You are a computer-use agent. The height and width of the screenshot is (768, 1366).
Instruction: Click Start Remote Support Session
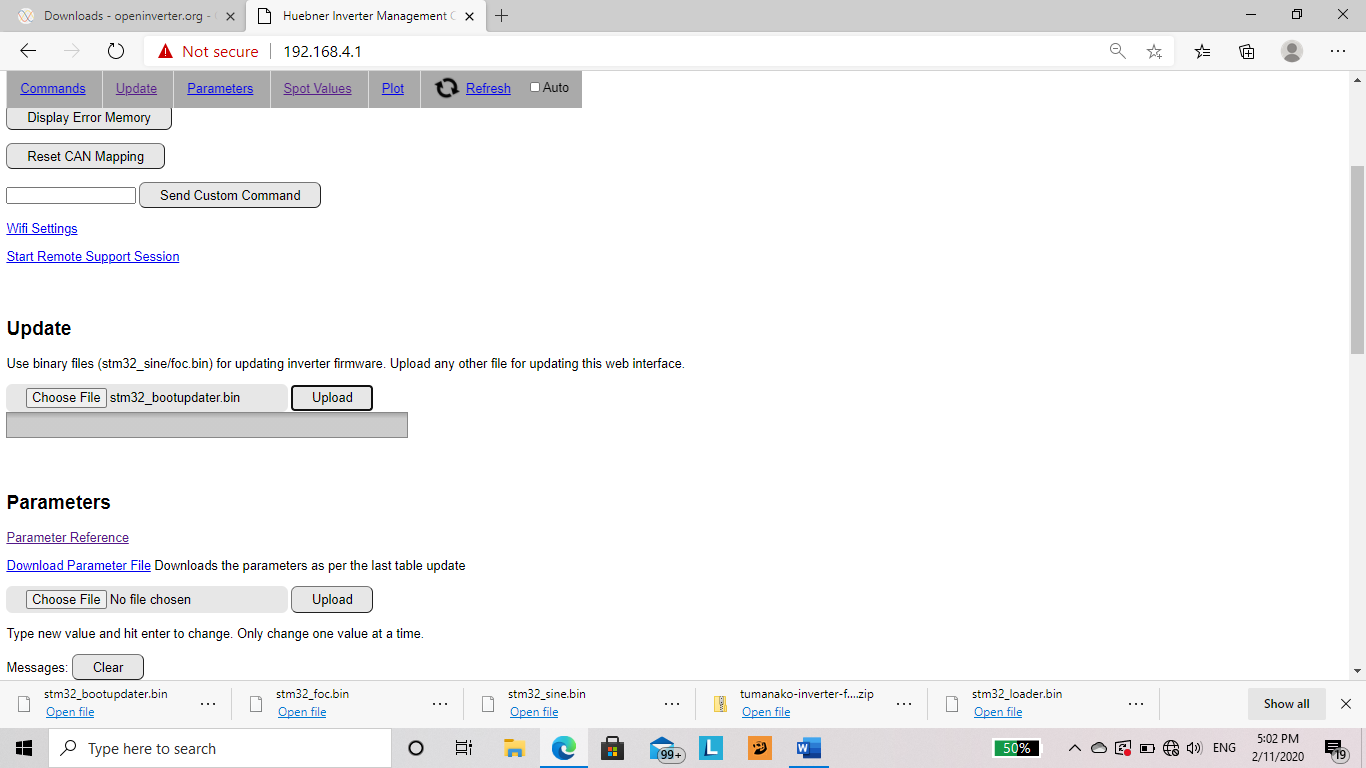click(93, 256)
